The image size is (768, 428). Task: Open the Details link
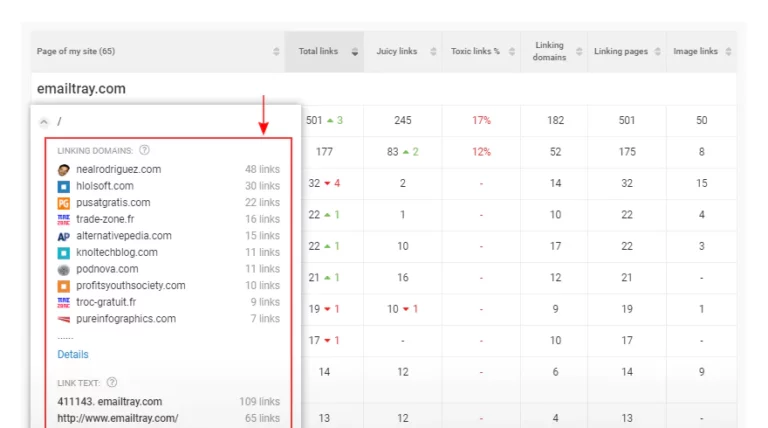click(x=73, y=354)
